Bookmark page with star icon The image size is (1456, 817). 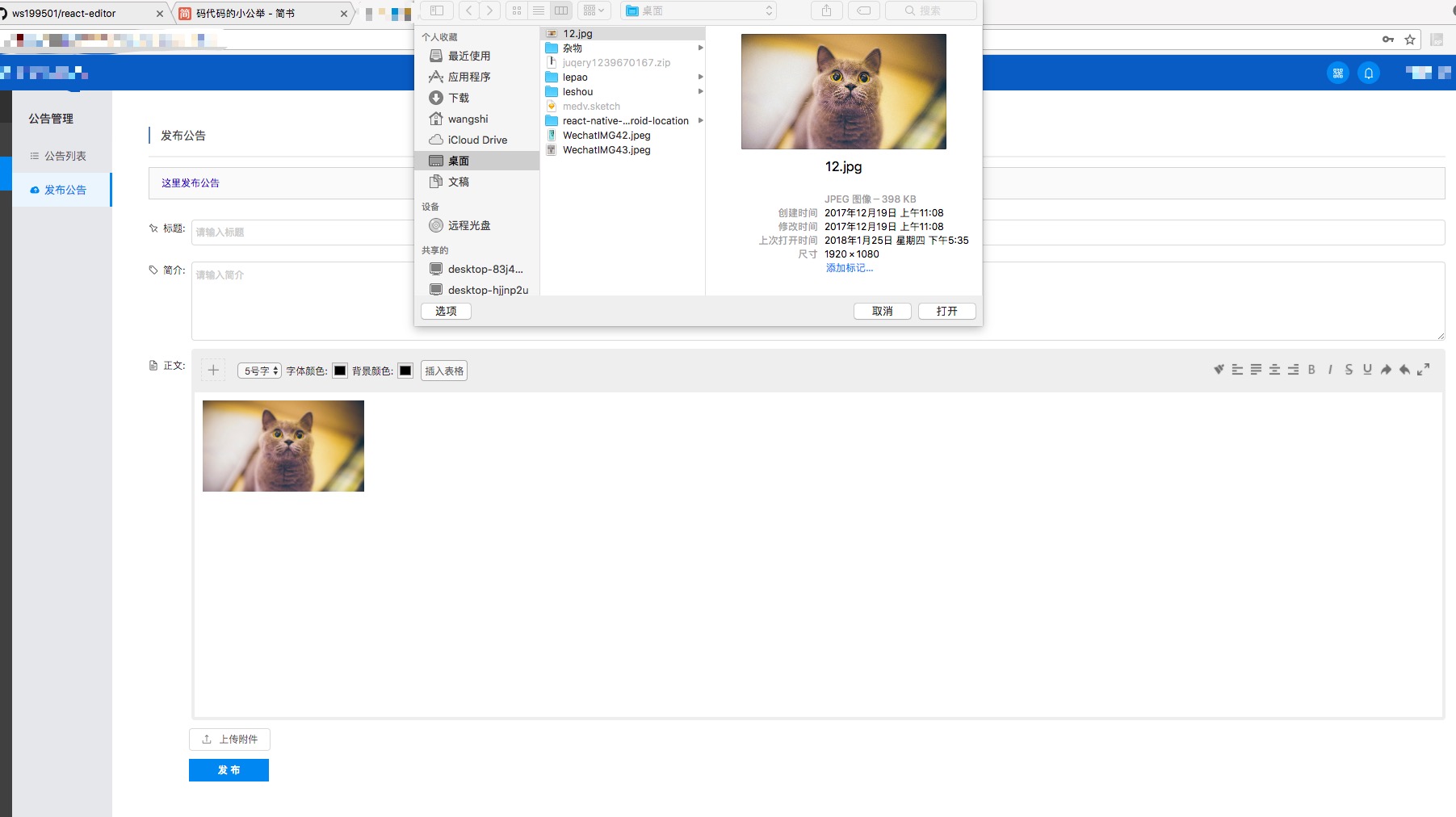tap(1410, 40)
